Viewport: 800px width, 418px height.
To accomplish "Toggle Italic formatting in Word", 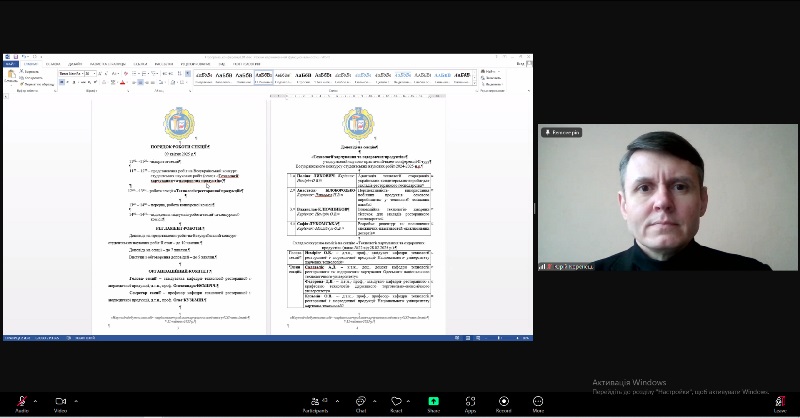I will coord(67,82).
